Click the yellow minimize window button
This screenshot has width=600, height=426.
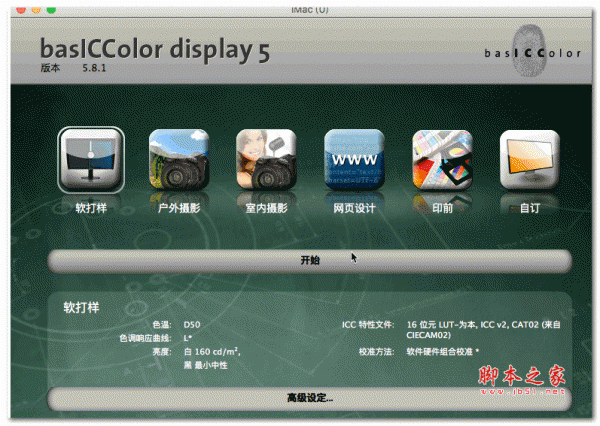(36, 10)
